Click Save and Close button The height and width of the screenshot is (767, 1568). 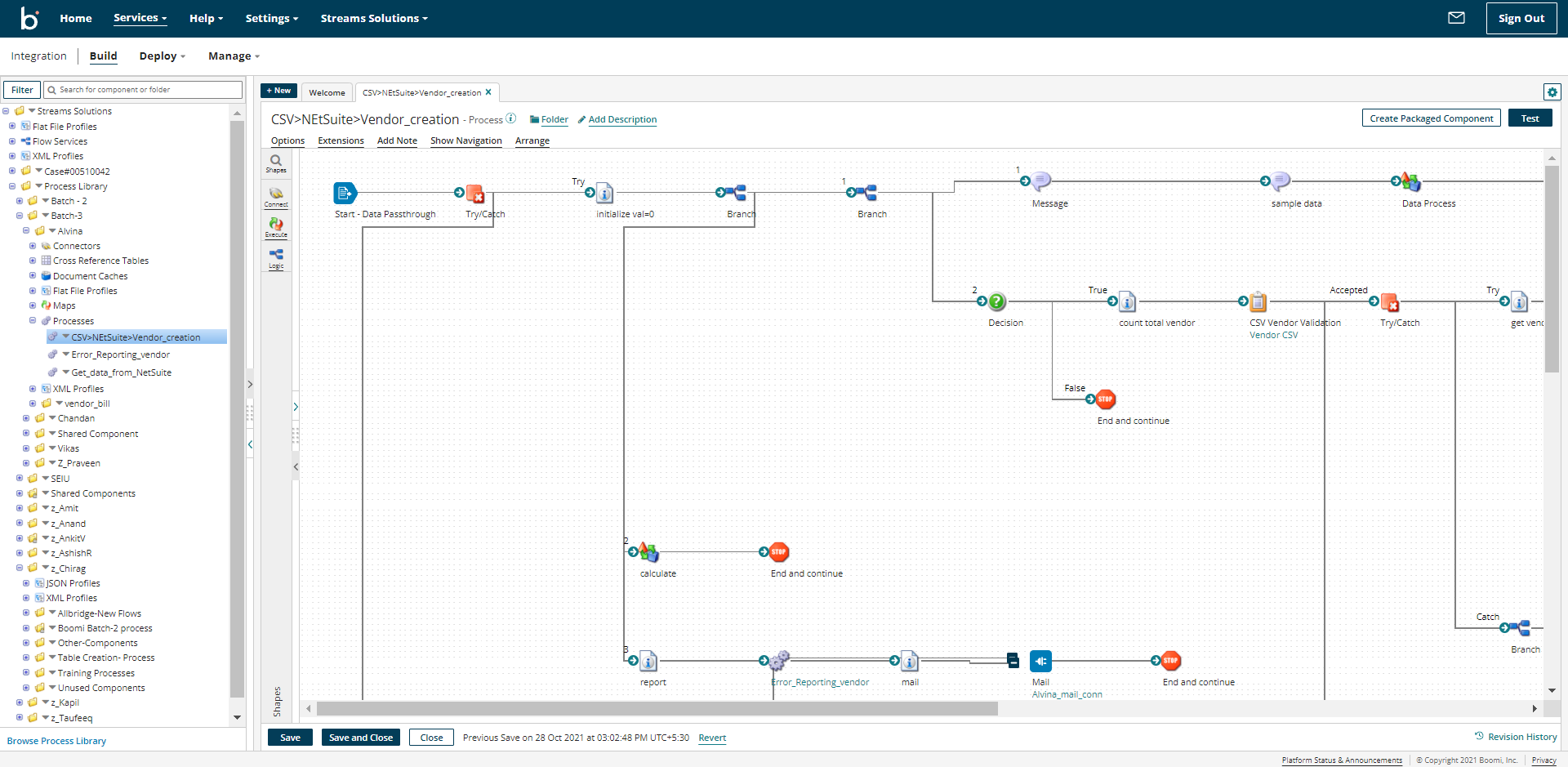(360, 738)
